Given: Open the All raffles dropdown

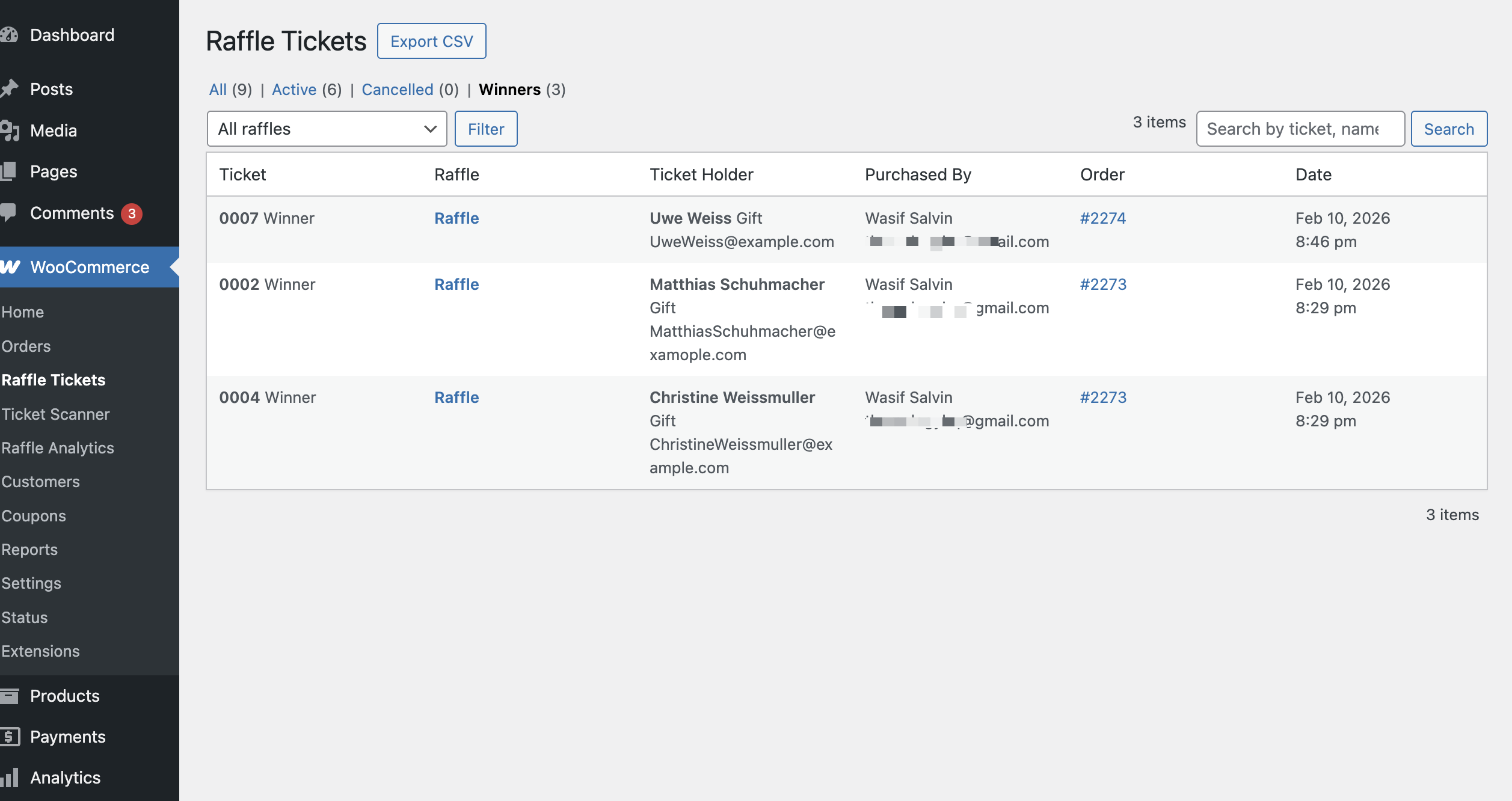Looking at the screenshot, I should pos(326,129).
